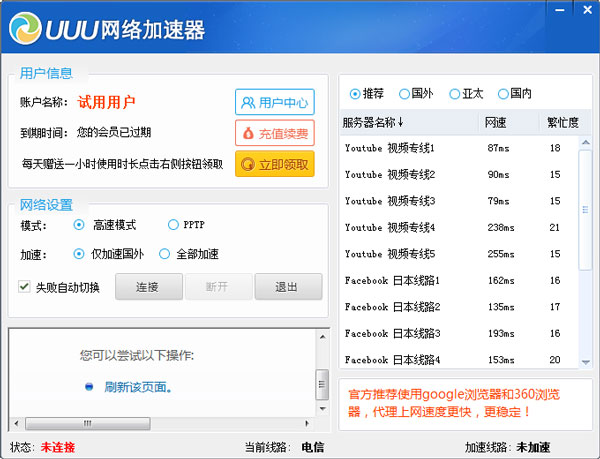Select the 推荐 server filter
This screenshot has width=600, height=459.
tap(355, 94)
